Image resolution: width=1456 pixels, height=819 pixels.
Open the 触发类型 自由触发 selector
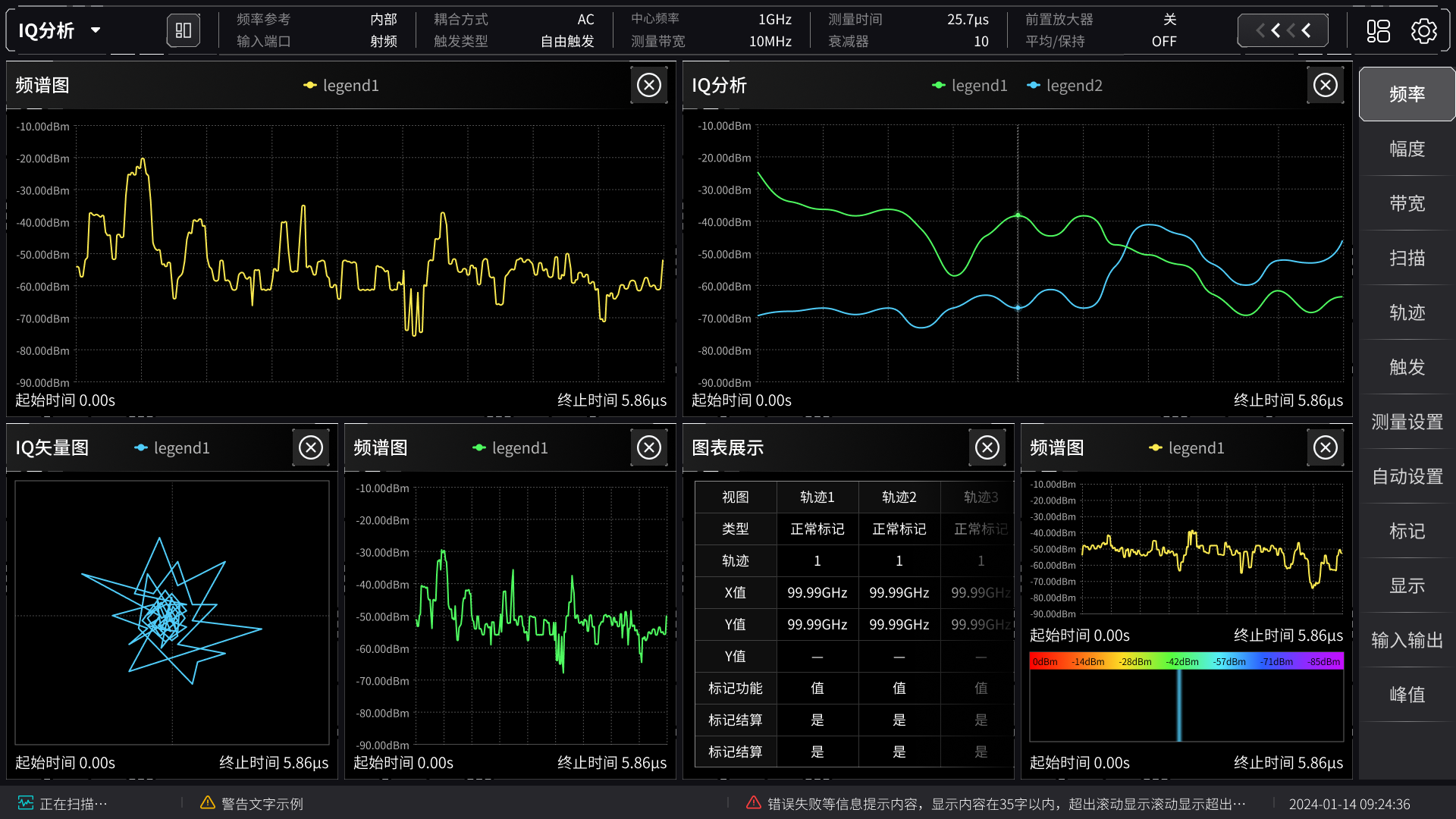click(566, 42)
